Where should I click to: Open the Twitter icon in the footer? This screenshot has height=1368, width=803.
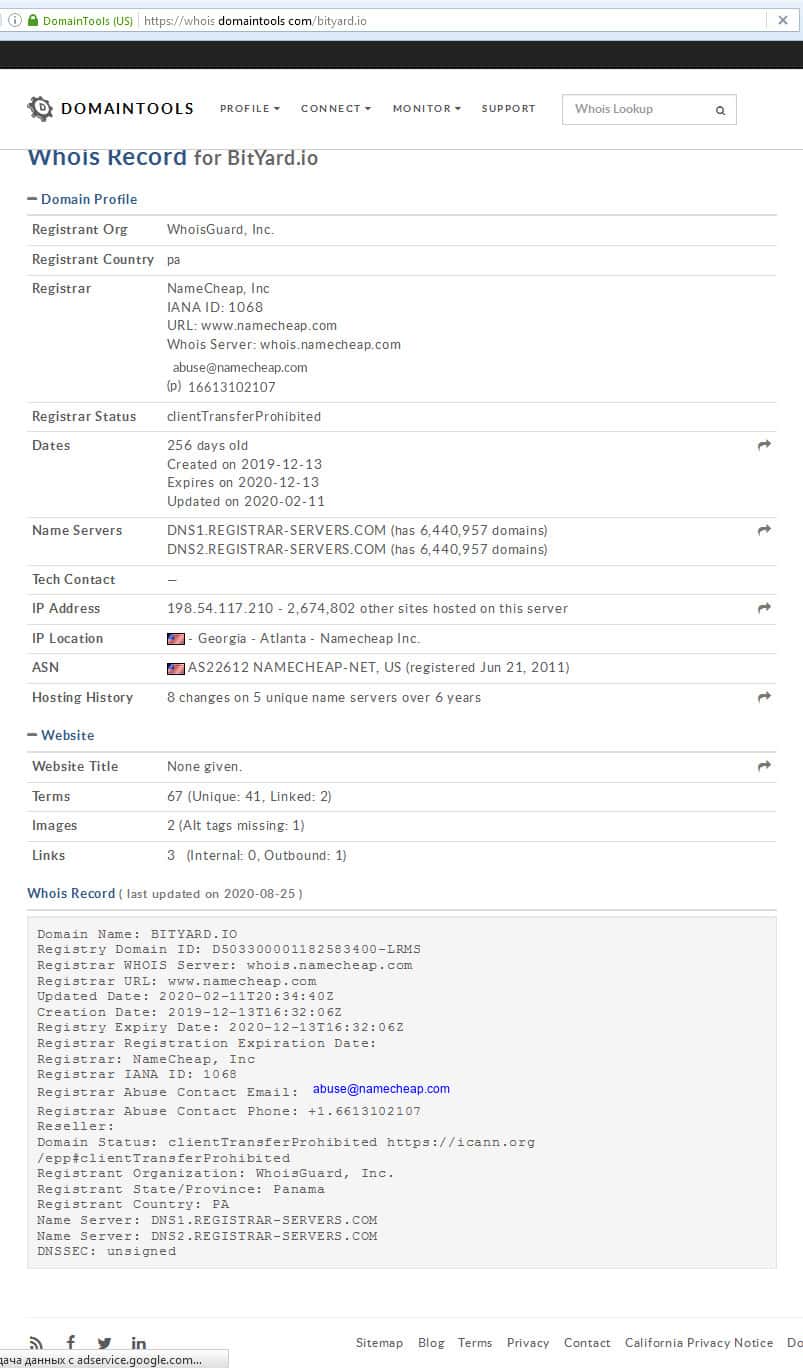coord(104,1344)
